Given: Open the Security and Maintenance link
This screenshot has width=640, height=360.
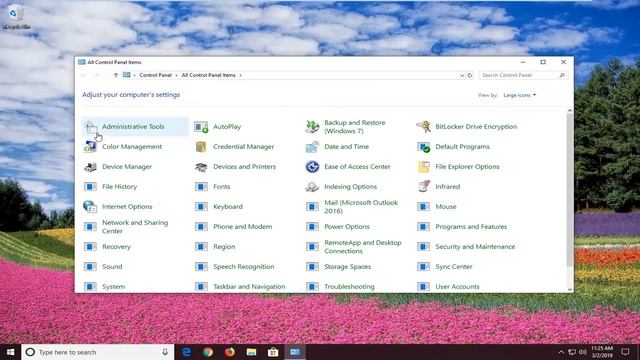Looking at the screenshot, I should point(475,247).
